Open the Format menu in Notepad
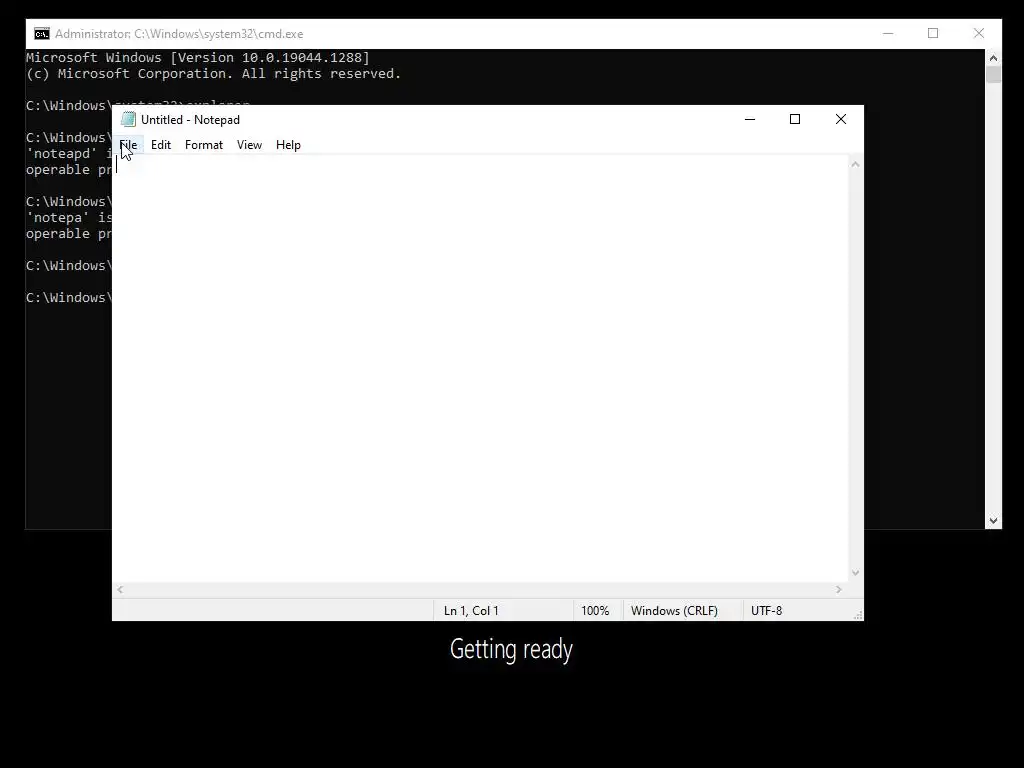Screen dimensions: 1024x768 [204, 145]
